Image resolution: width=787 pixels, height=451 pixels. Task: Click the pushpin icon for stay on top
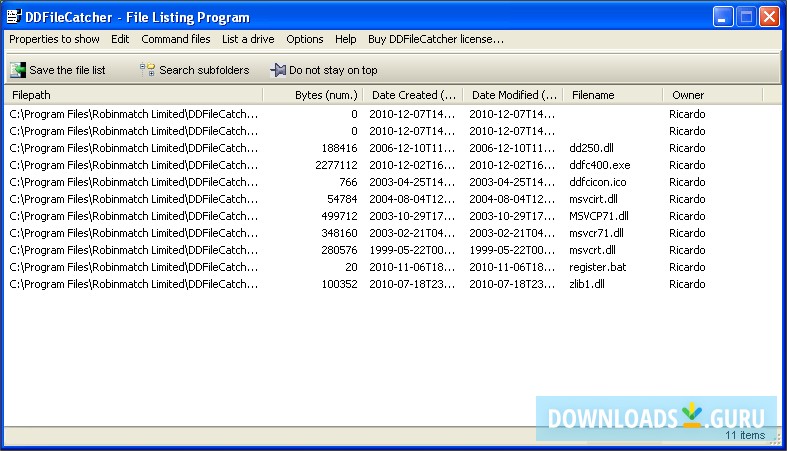pos(278,70)
